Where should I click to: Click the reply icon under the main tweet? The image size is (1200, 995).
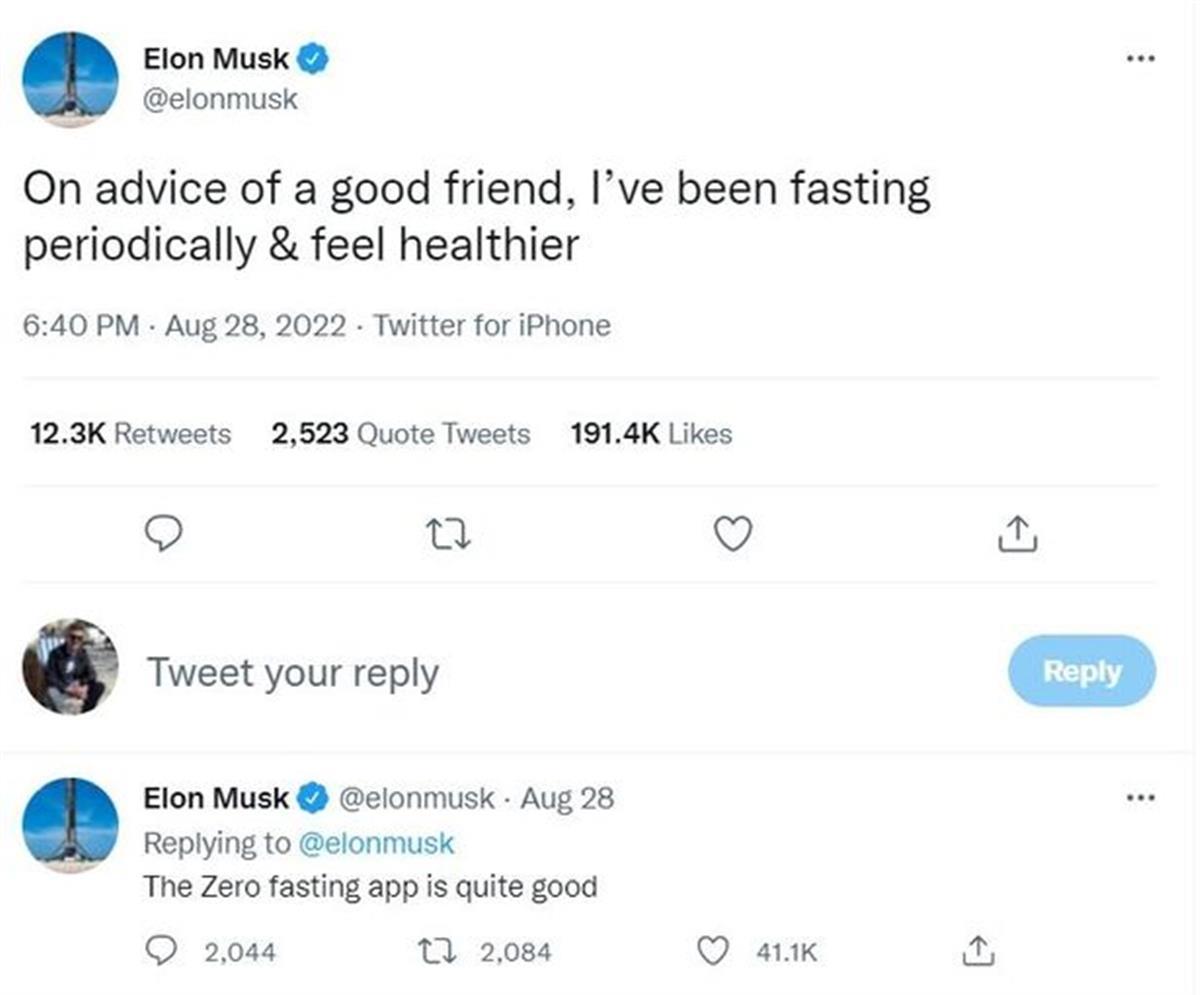coord(164,535)
